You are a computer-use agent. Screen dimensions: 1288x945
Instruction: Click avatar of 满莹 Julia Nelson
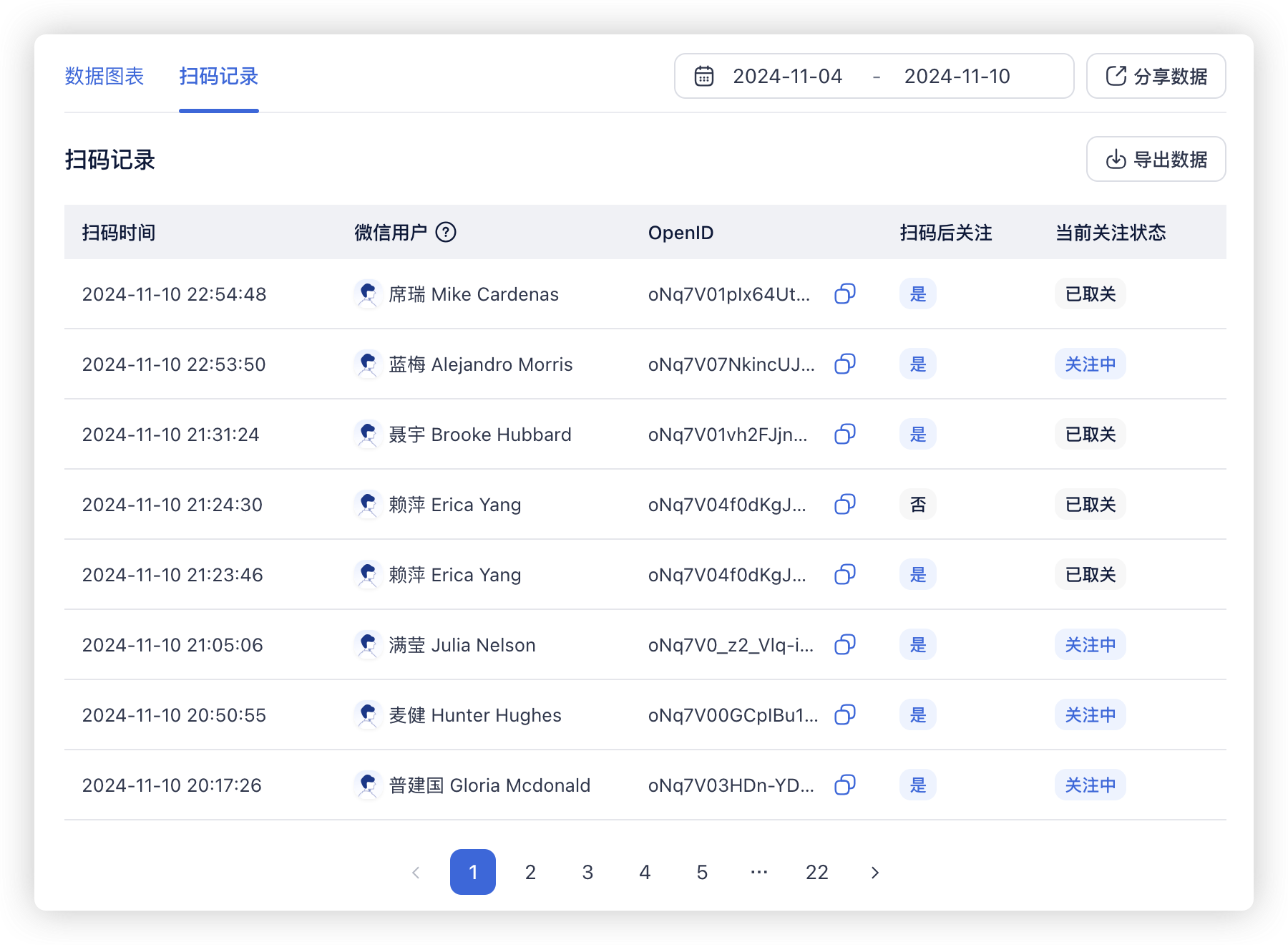[368, 644]
